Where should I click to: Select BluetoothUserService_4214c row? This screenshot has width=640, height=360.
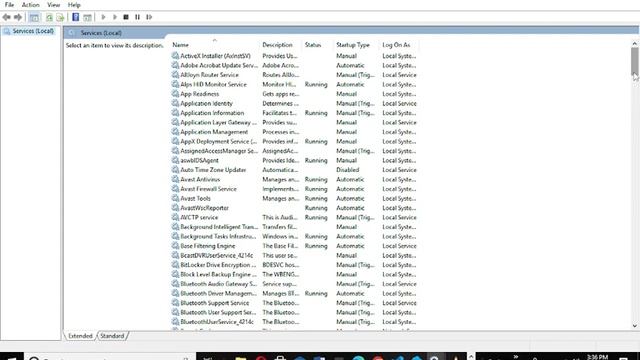pyautogui.click(x=294, y=322)
